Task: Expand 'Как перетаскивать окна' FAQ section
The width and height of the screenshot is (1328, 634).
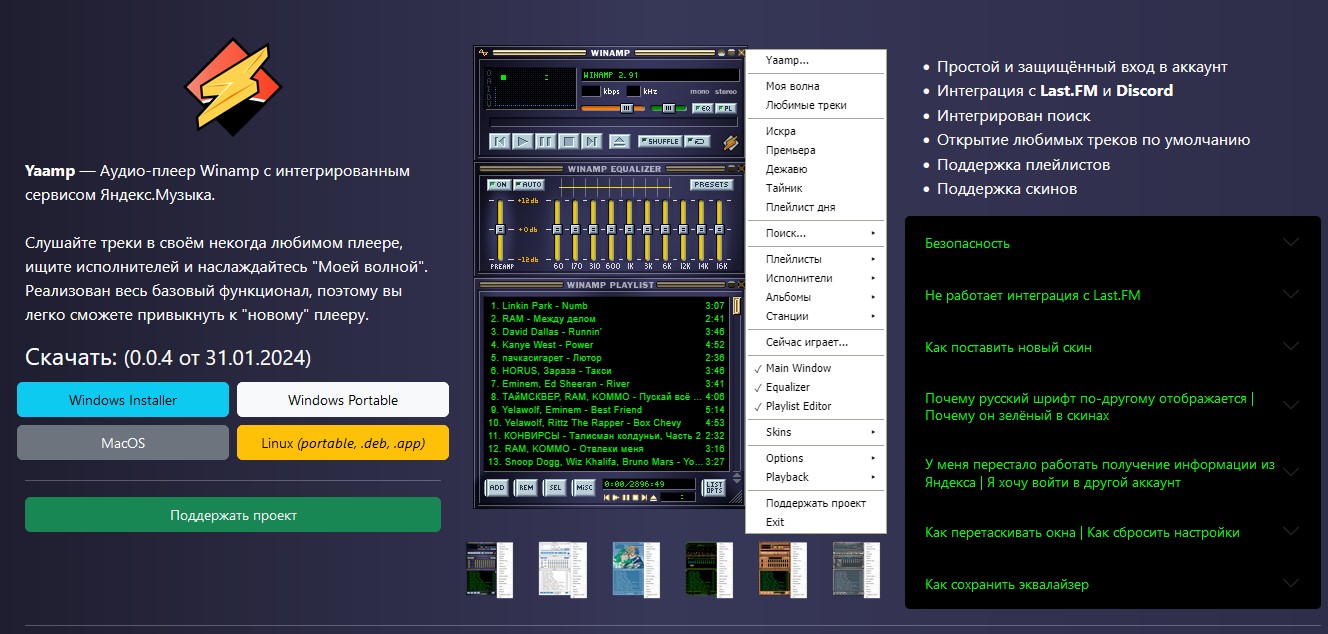Action: tap(1113, 532)
